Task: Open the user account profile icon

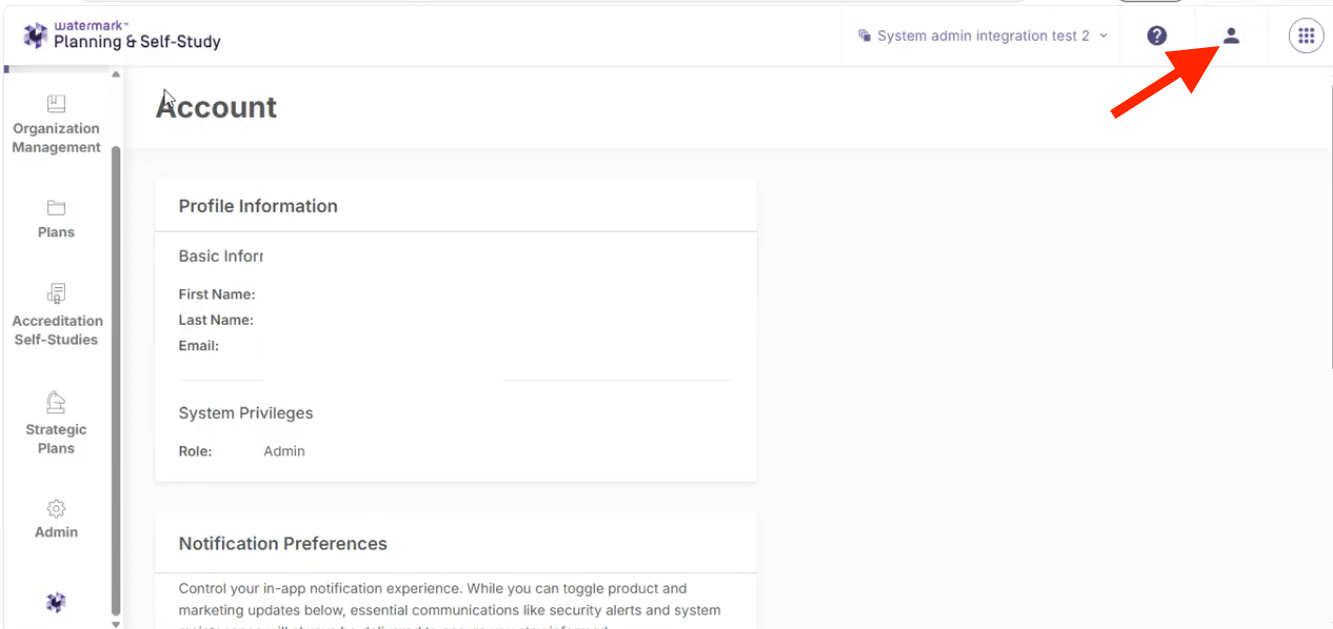Action: click(1231, 36)
